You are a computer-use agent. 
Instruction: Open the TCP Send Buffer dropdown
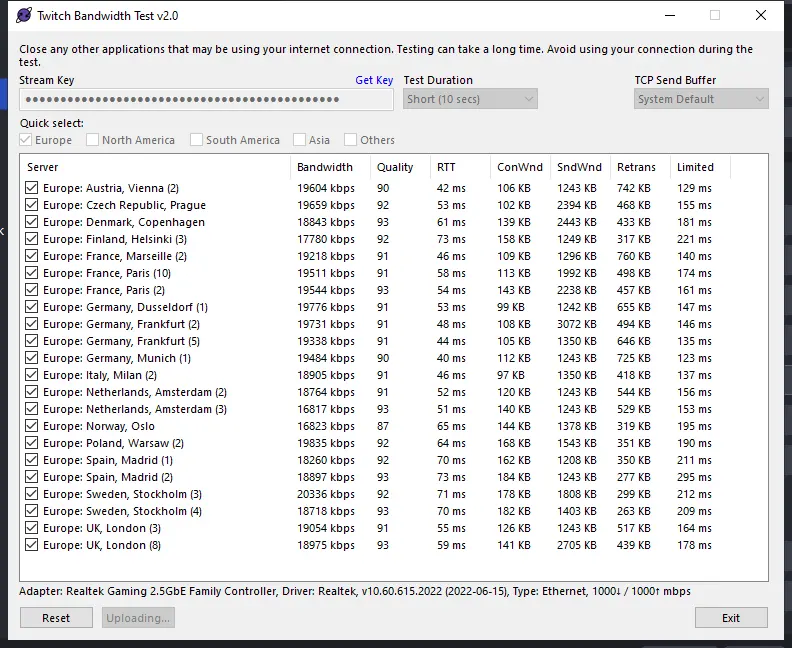coord(701,99)
